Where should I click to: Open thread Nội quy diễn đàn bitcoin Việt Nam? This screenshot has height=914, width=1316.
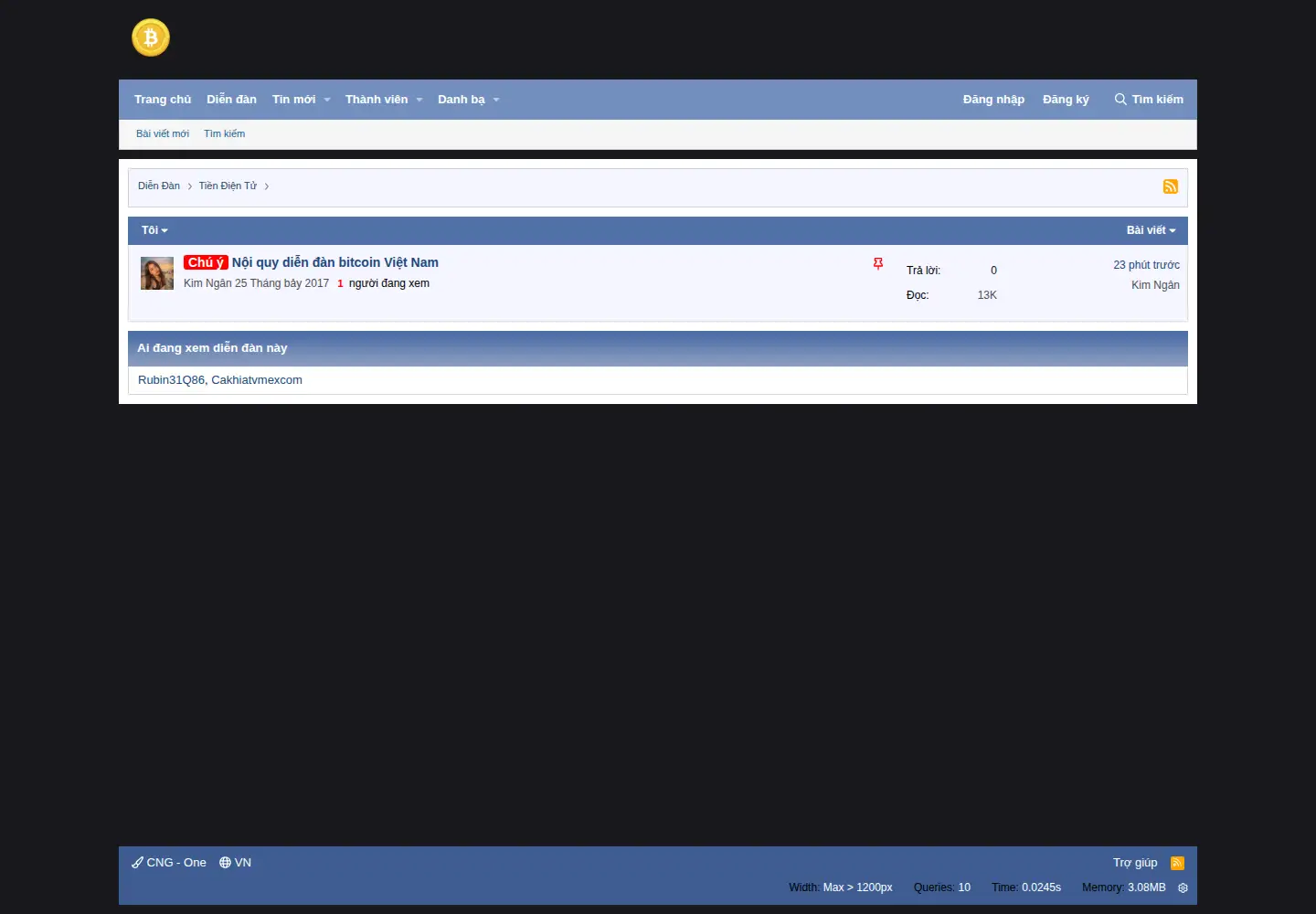[x=335, y=262]
